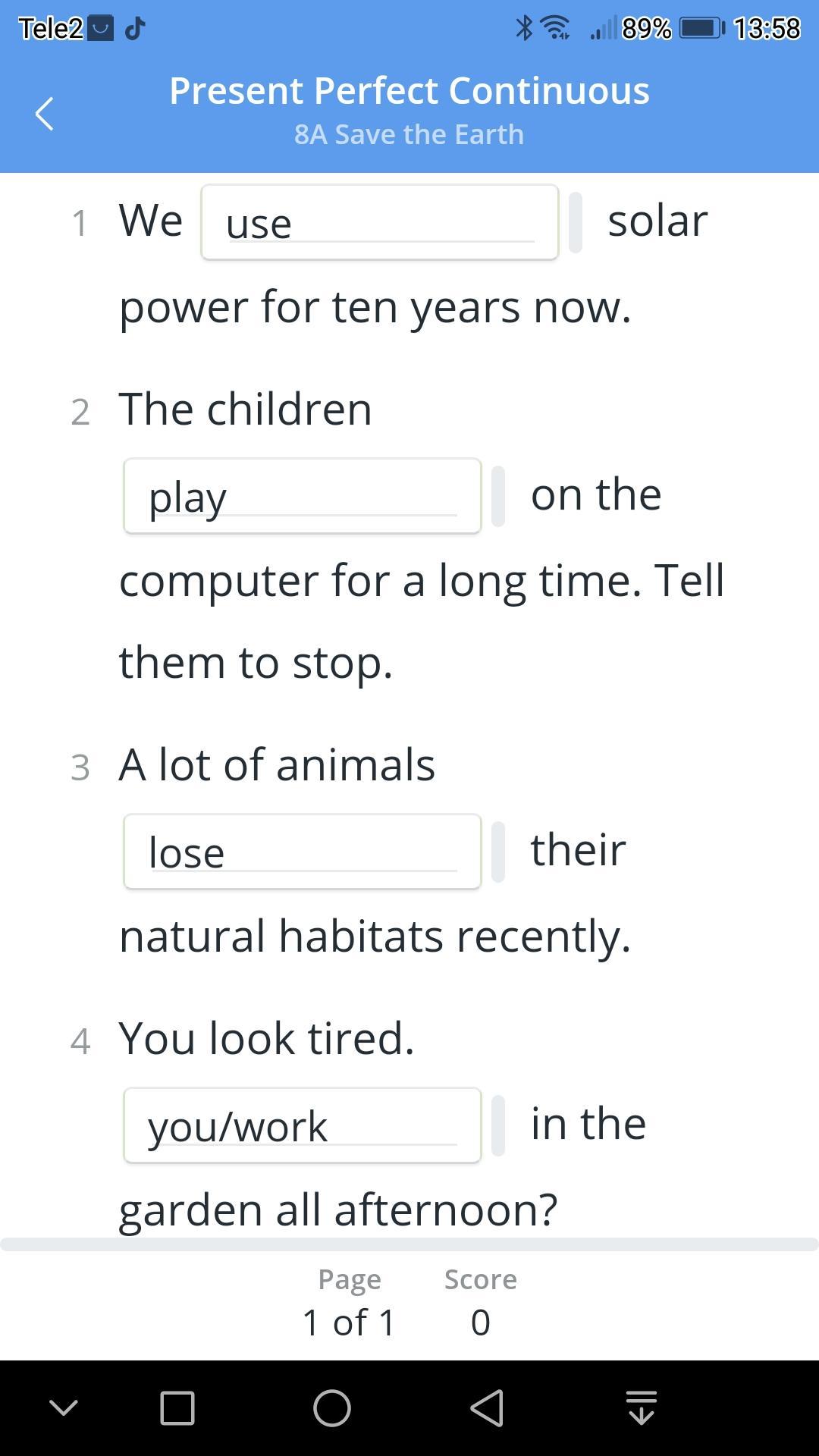
Task: Tap the progress bar above footer
Action: pos(409,1244)
